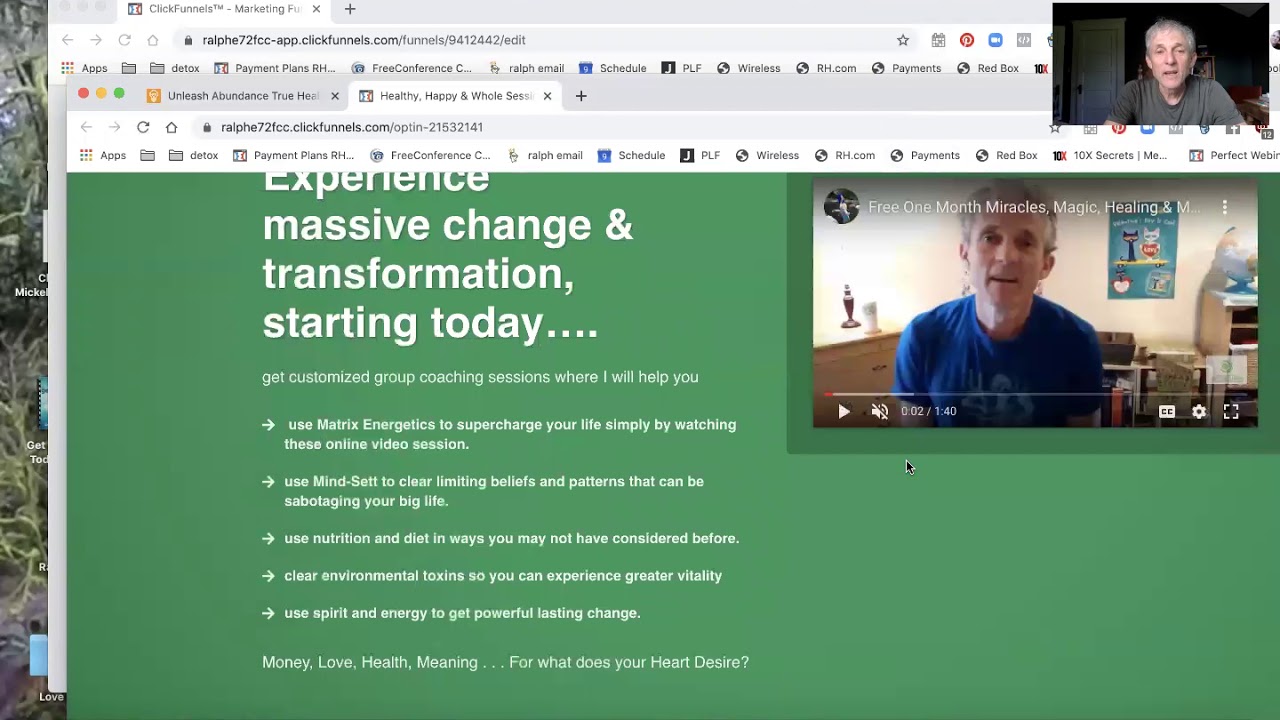The height and width of the screenshot is (720, 1280).
Task: Open home in the back ClickFunnels window
Action: pos(152,40)
